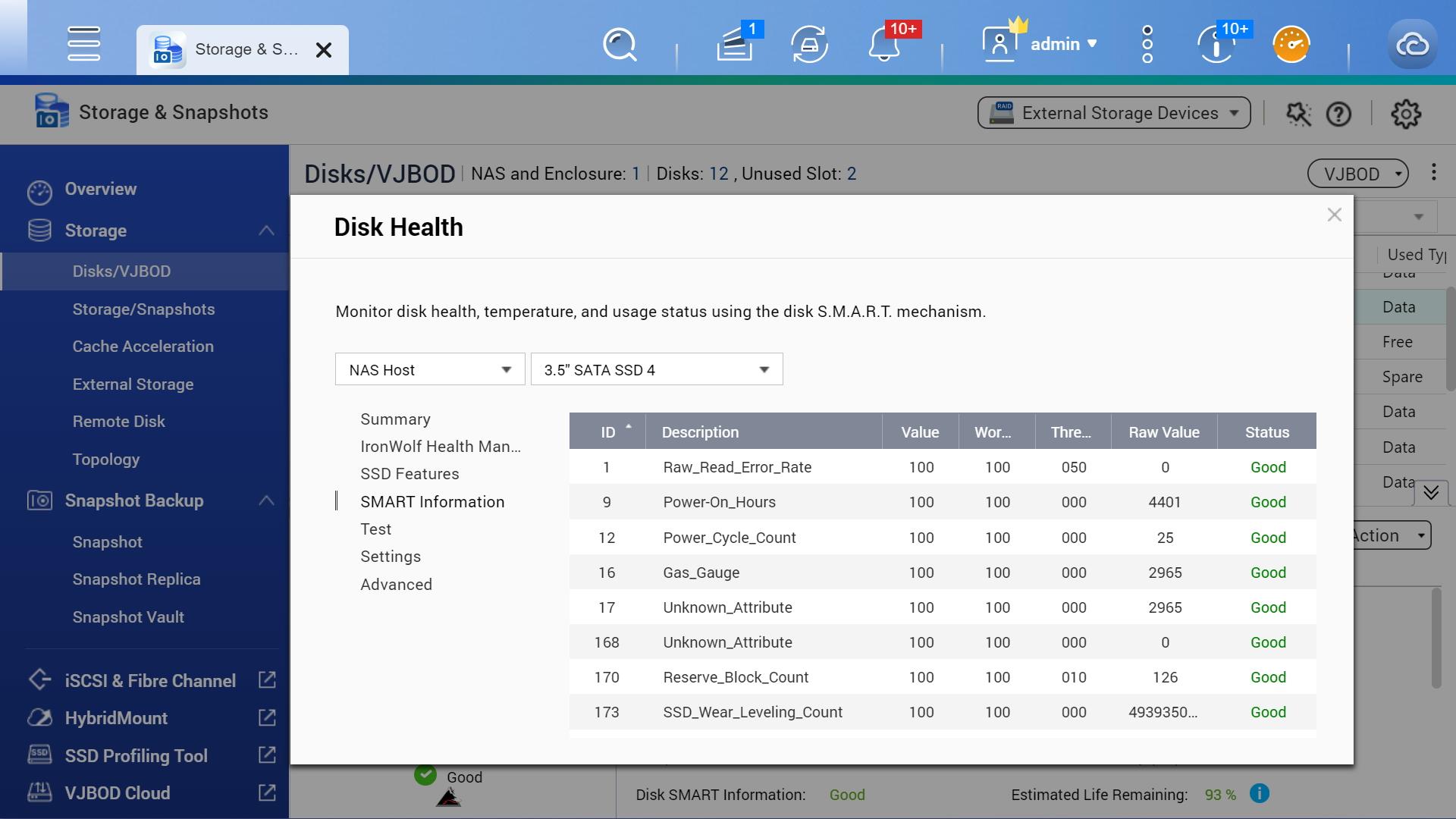Click the help question mark icon
Viewport: 1456px width, 819px height.
[1338, 114]
